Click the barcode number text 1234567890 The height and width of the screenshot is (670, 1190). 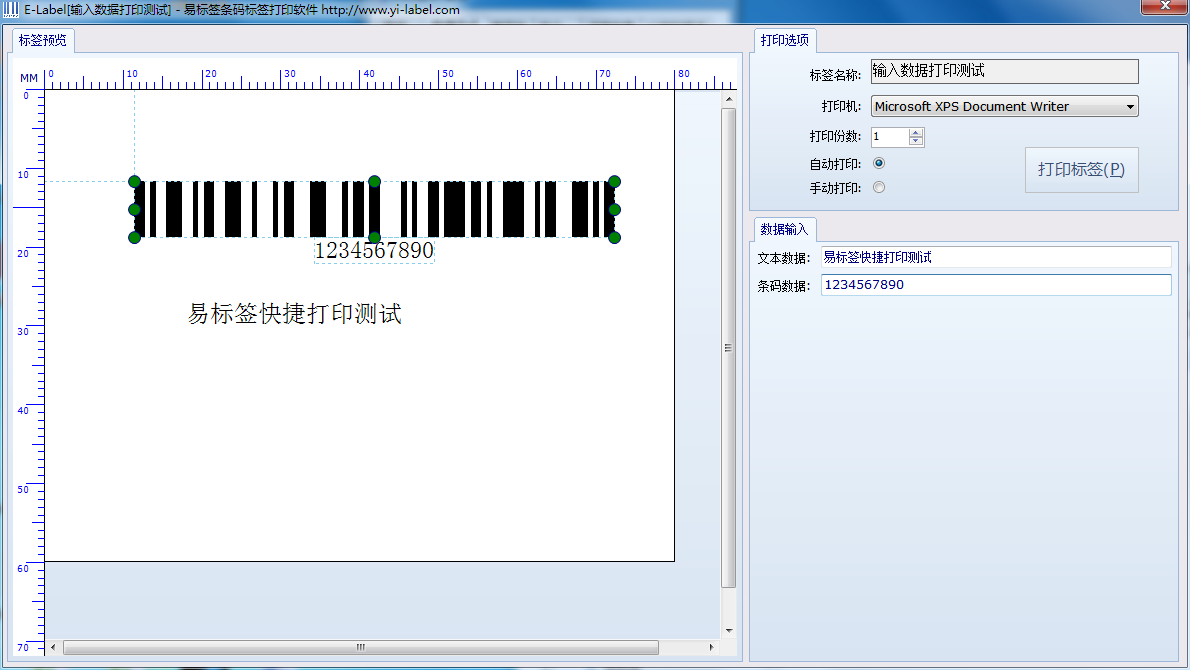(374, 250)
